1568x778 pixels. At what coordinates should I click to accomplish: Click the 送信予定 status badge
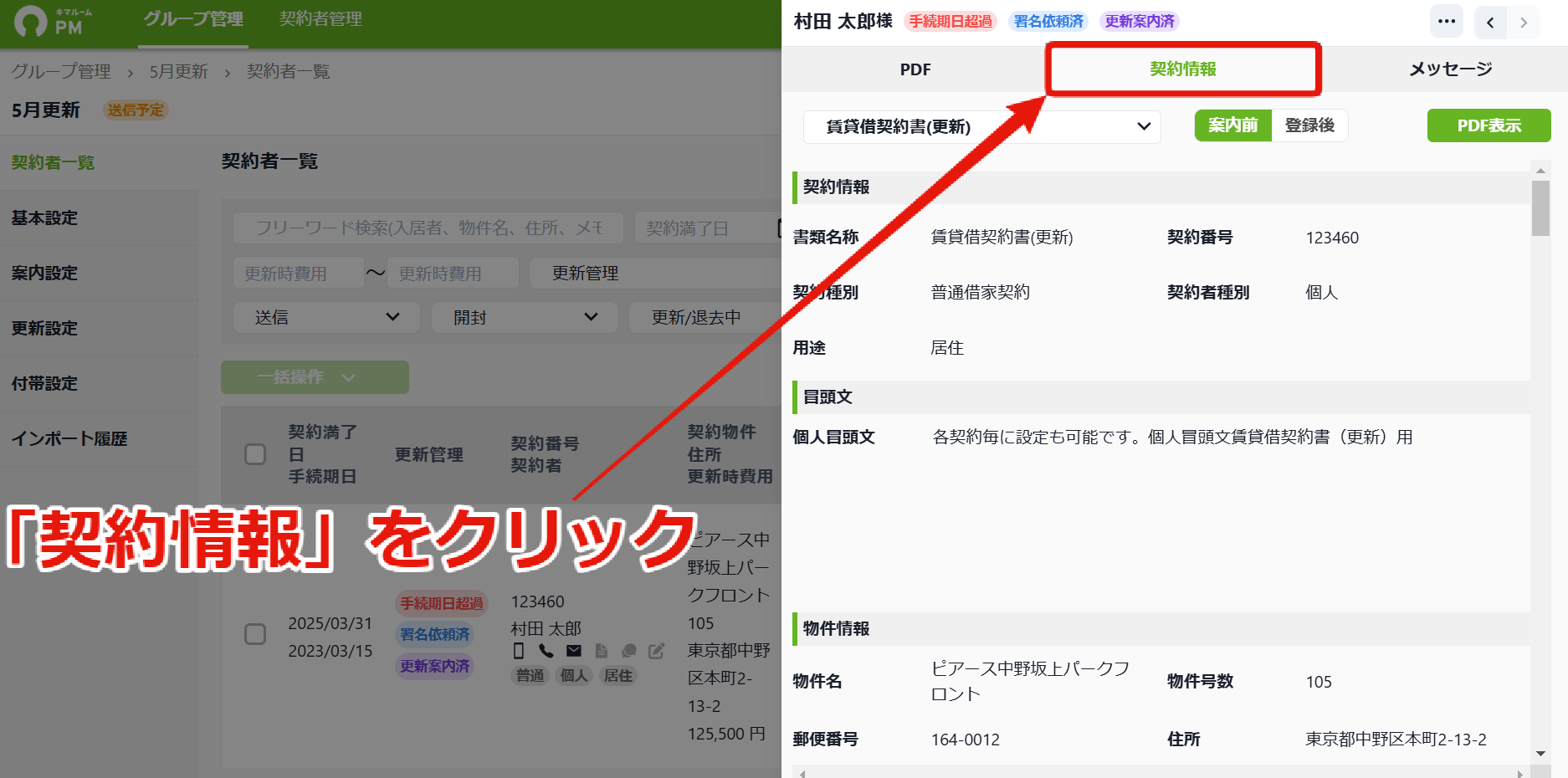point(136,110)
